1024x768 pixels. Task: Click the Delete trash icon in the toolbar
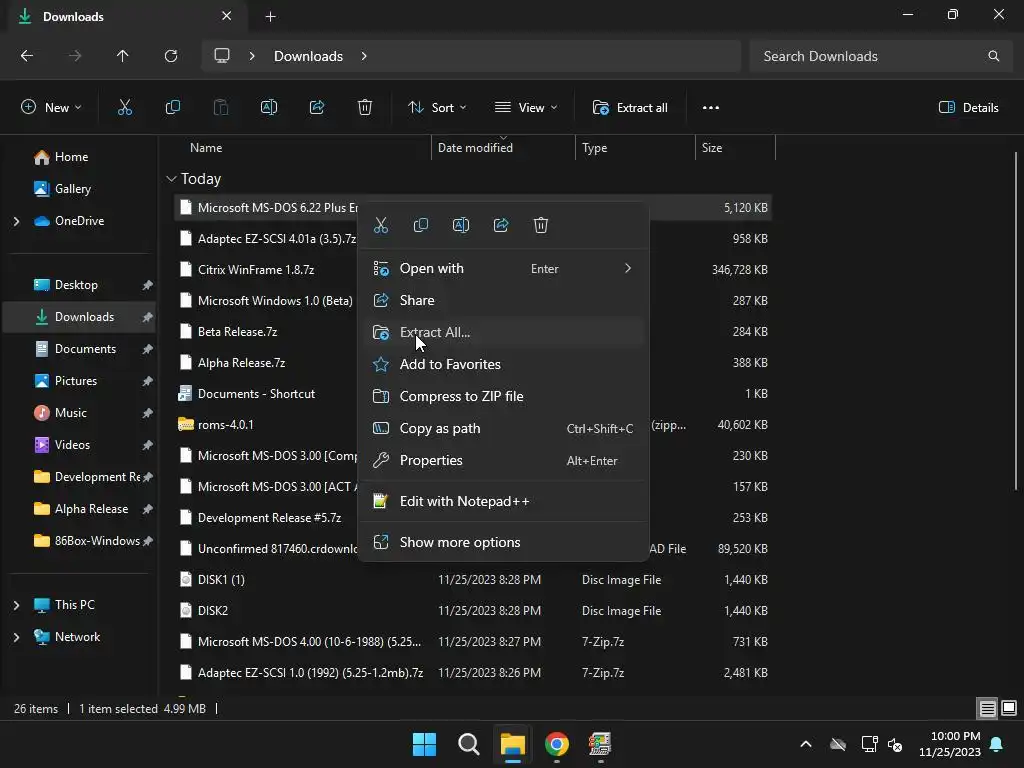365,108
